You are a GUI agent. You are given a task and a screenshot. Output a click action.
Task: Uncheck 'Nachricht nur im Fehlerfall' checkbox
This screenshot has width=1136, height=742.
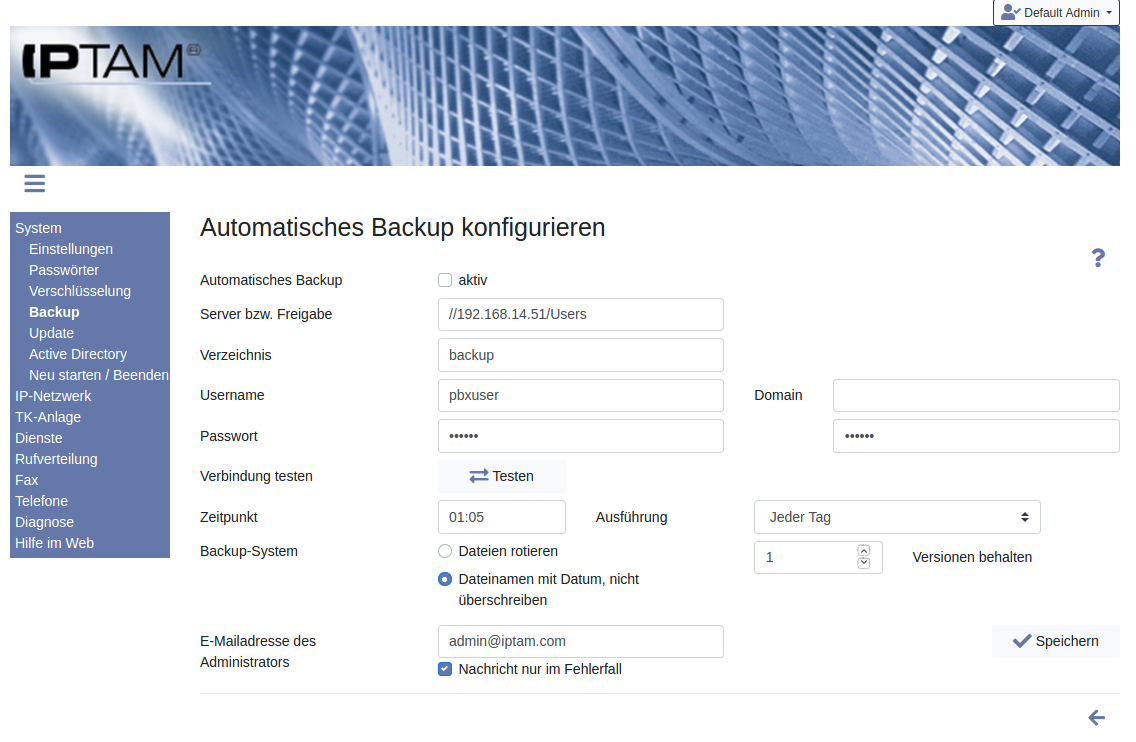pyautogui.click(x=445, y=669)
